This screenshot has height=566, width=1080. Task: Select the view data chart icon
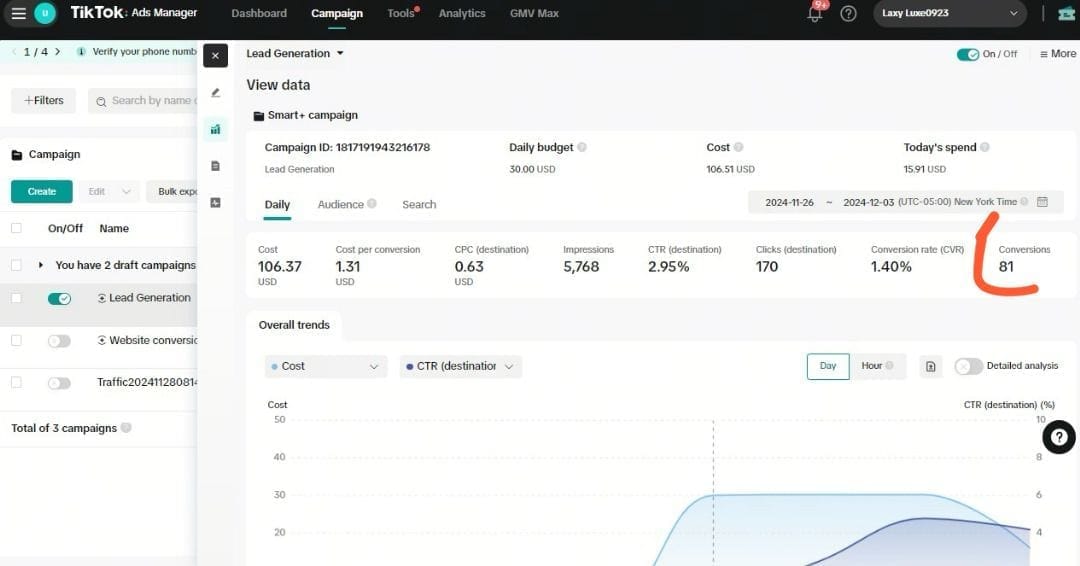pyautogui.click(x=216, y=129)
